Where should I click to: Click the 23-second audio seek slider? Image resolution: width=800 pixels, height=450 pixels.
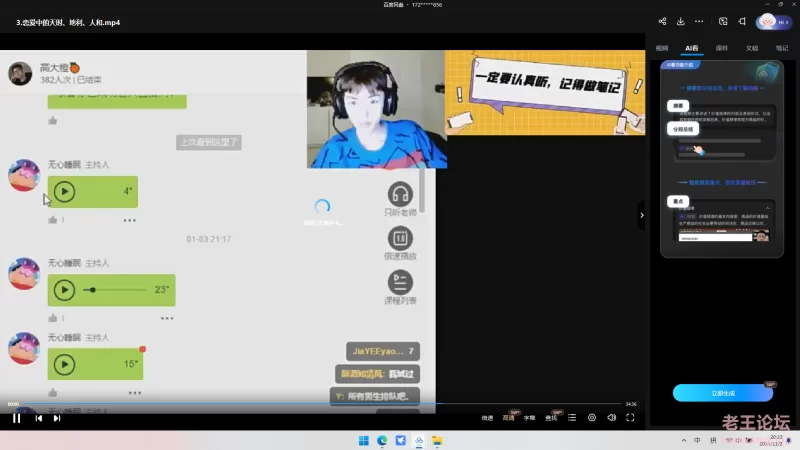114,290
